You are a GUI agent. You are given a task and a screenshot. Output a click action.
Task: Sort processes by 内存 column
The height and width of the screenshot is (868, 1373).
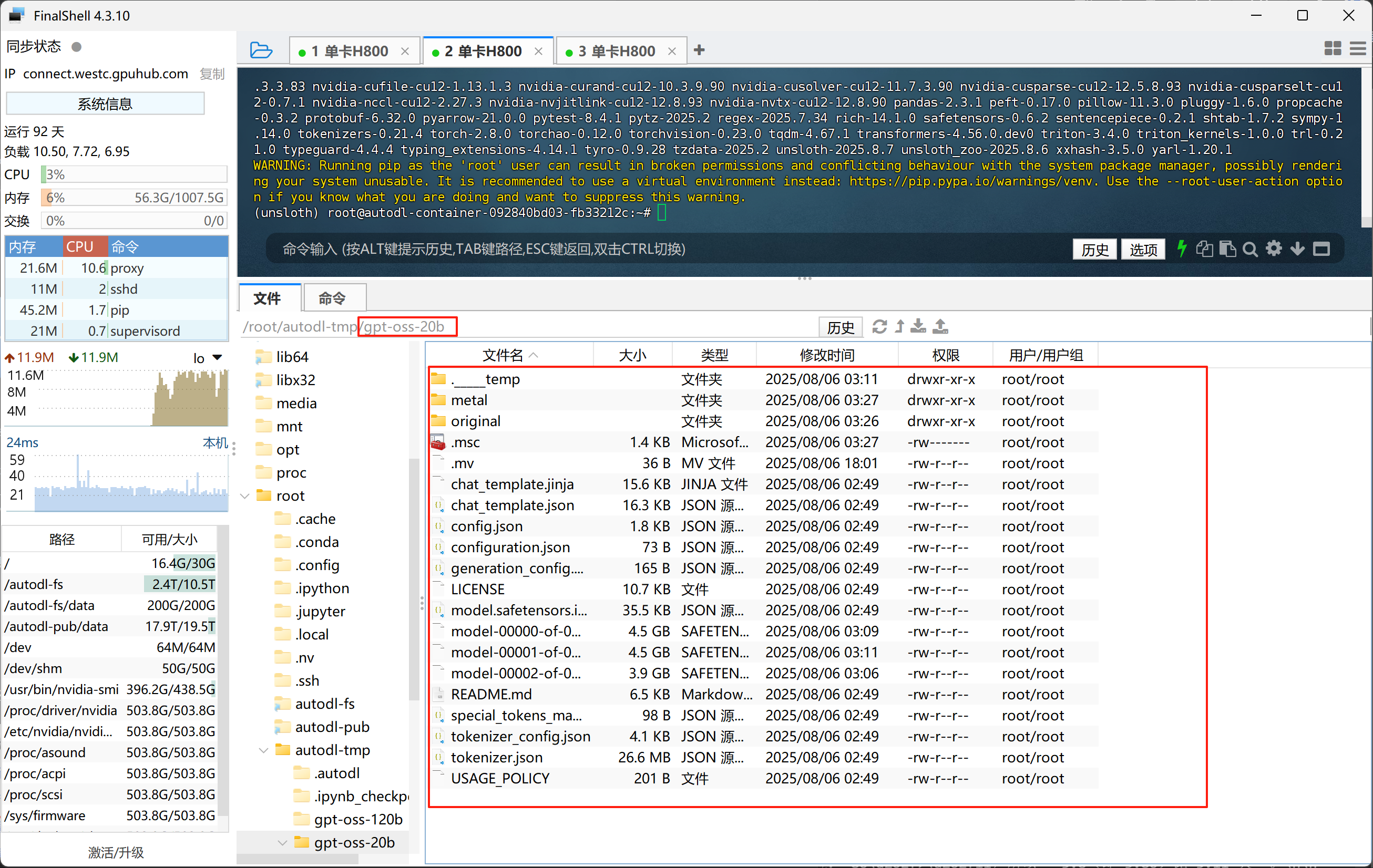point(34,247)
